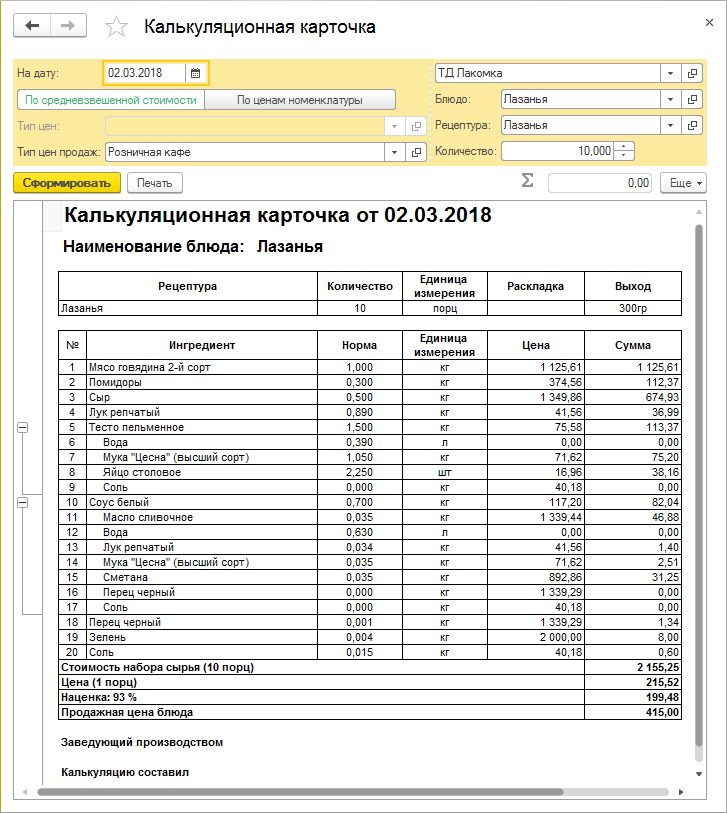Click the forward navigation arrow
The height and width of the screenshot is (813, 727).
(x=68, y=26)
